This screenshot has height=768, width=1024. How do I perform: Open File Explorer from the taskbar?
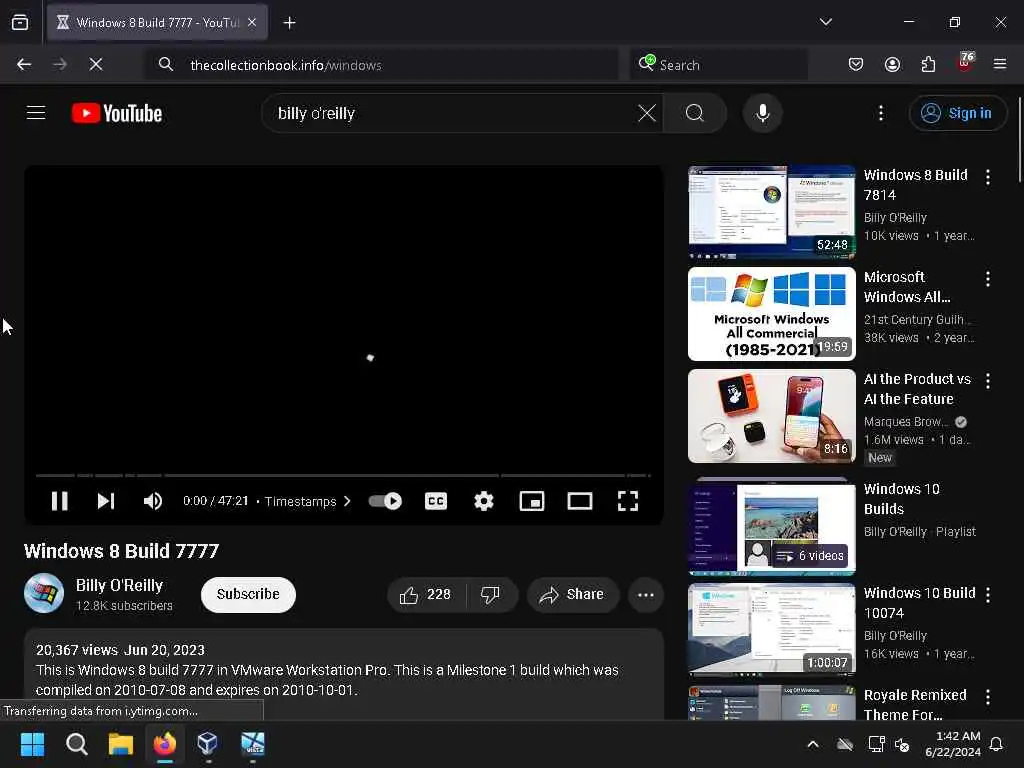point(121,743)
